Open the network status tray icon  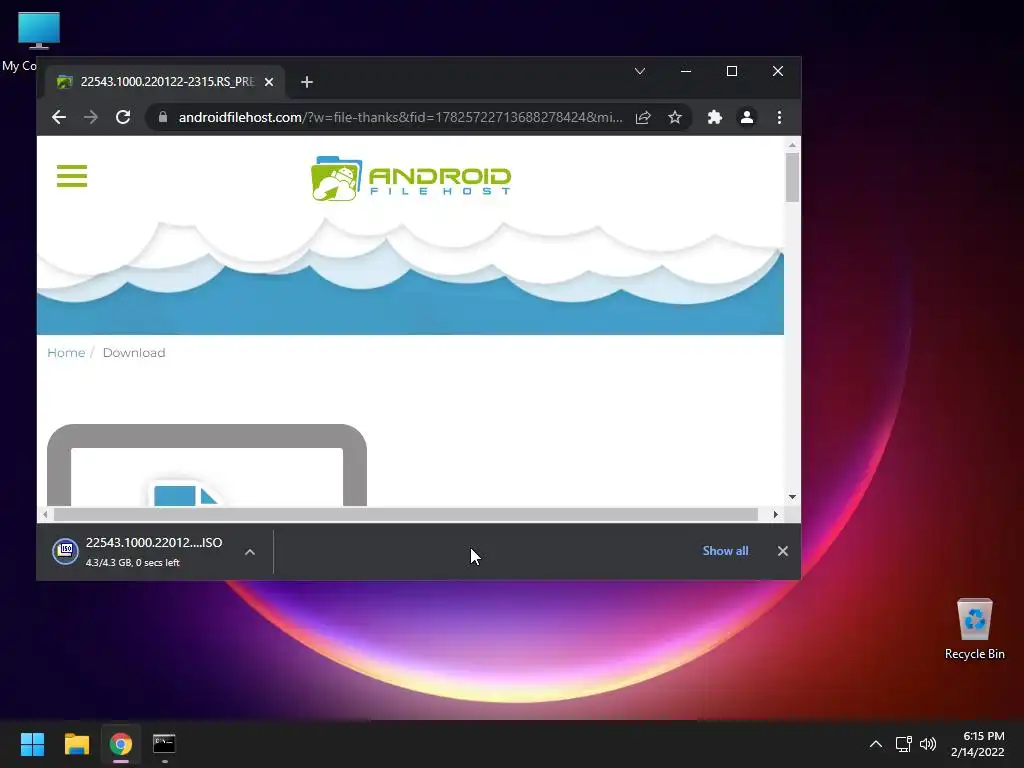pos(904,744)
